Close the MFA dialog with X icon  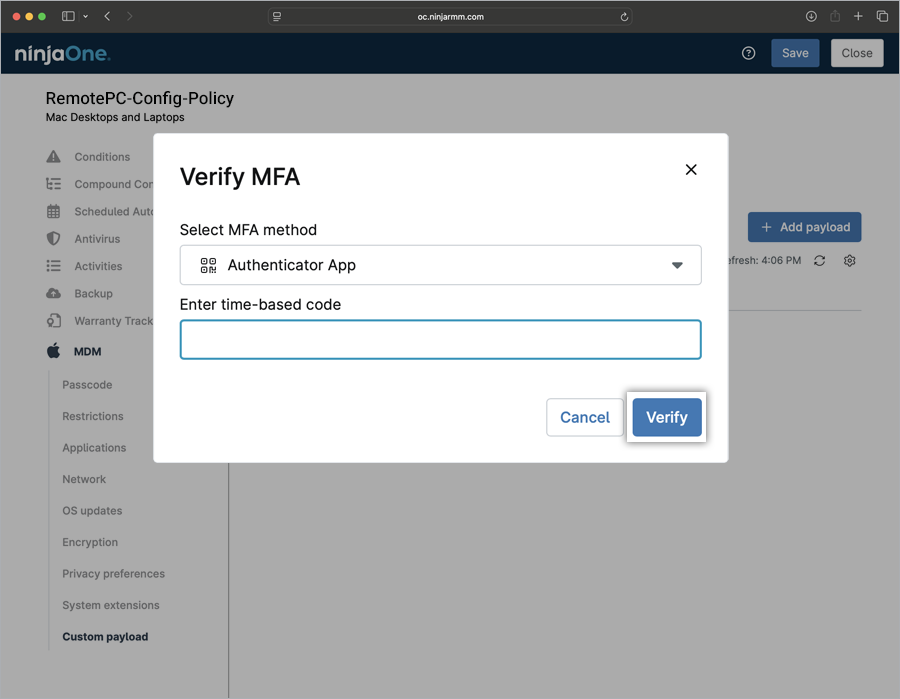coord(691,170)
